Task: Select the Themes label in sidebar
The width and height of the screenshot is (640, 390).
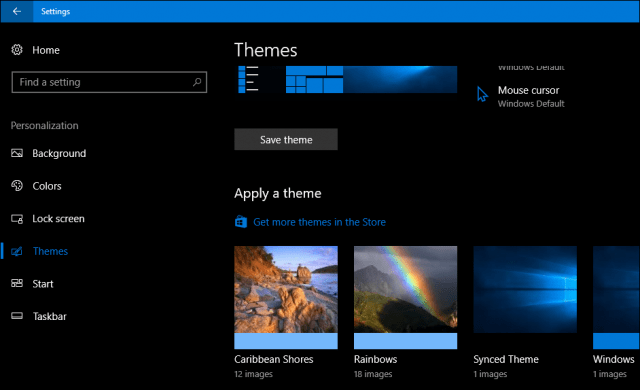Action: tap(50, 251)
